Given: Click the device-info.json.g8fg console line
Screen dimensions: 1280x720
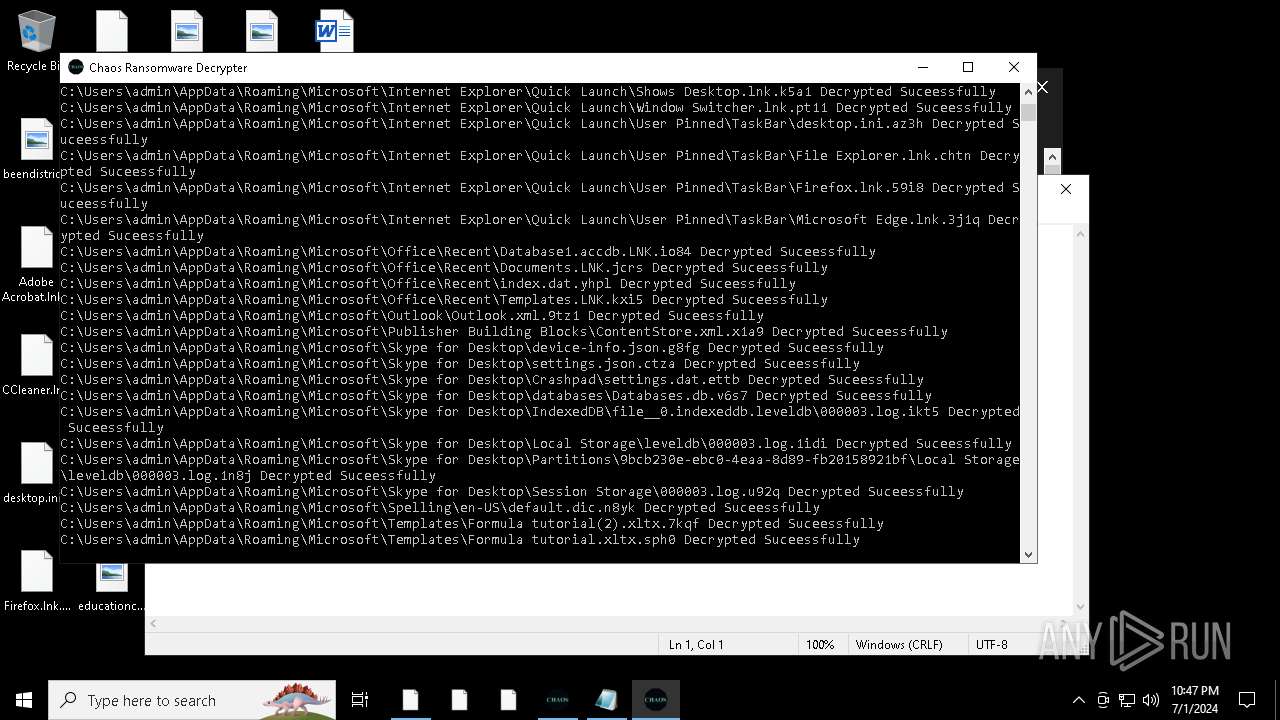Looking at the screenshot, I should pos(472,347).
